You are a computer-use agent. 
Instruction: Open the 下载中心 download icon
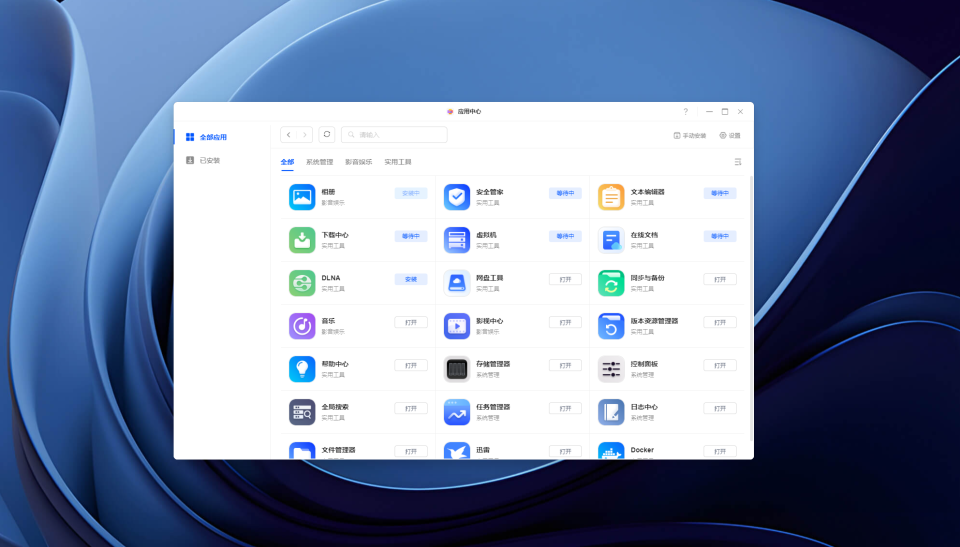(x=302, y=240)
